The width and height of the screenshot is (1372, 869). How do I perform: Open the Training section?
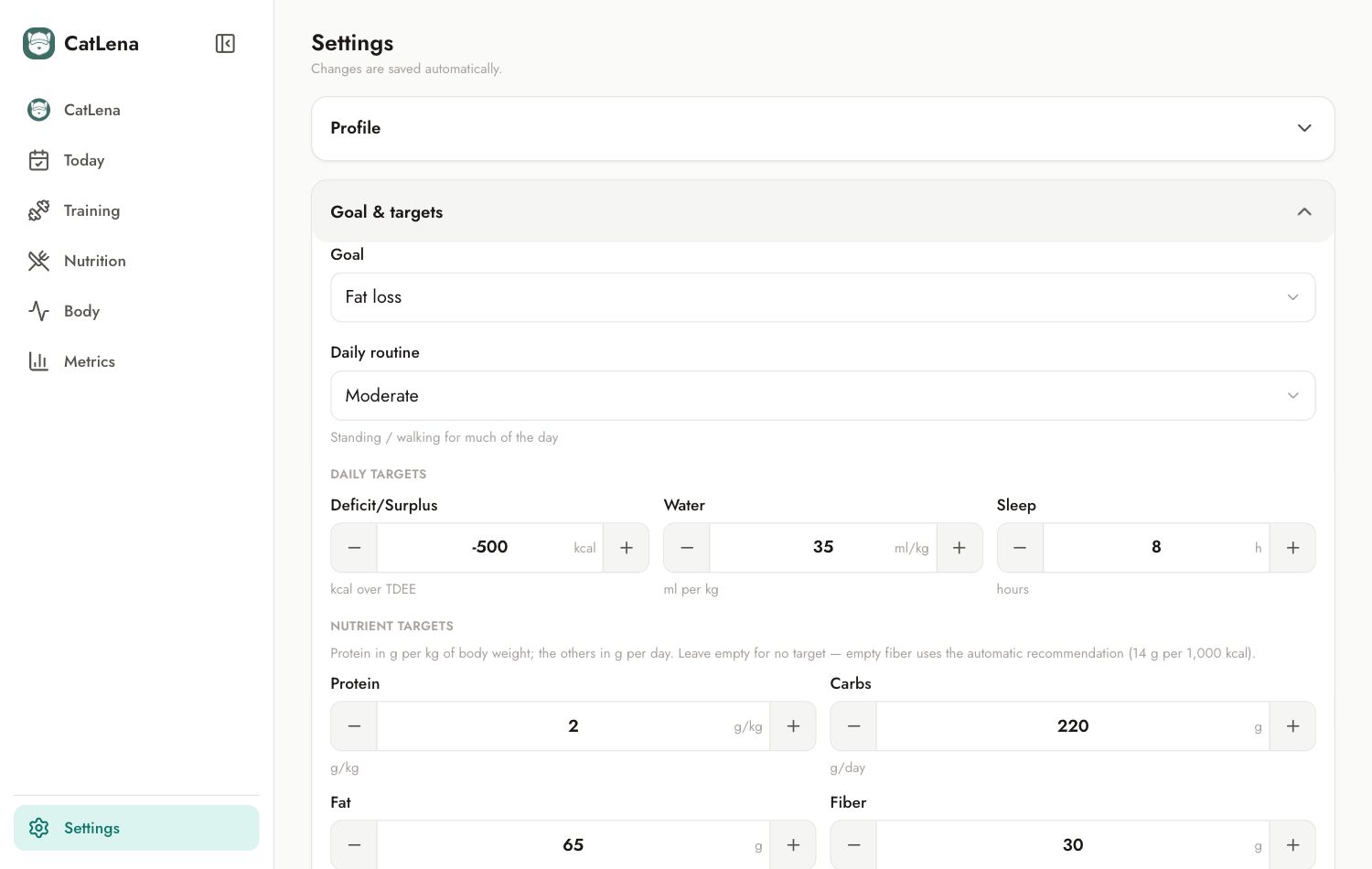click(136, 210)
